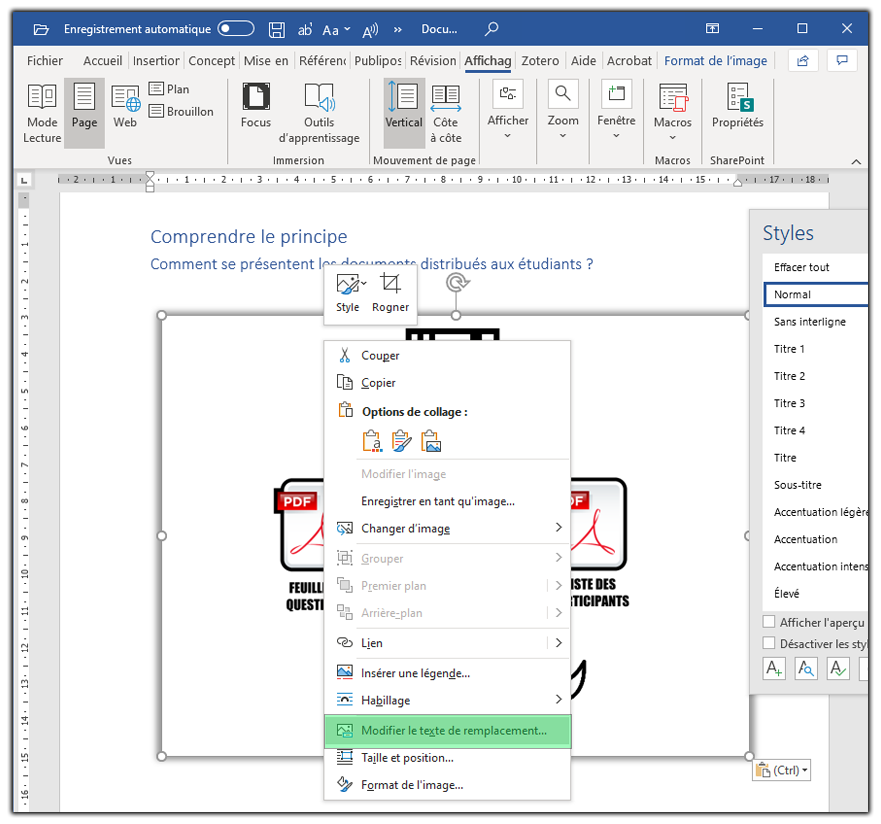
Task: Apply the Sans interligne style
Action: [815, 322]
